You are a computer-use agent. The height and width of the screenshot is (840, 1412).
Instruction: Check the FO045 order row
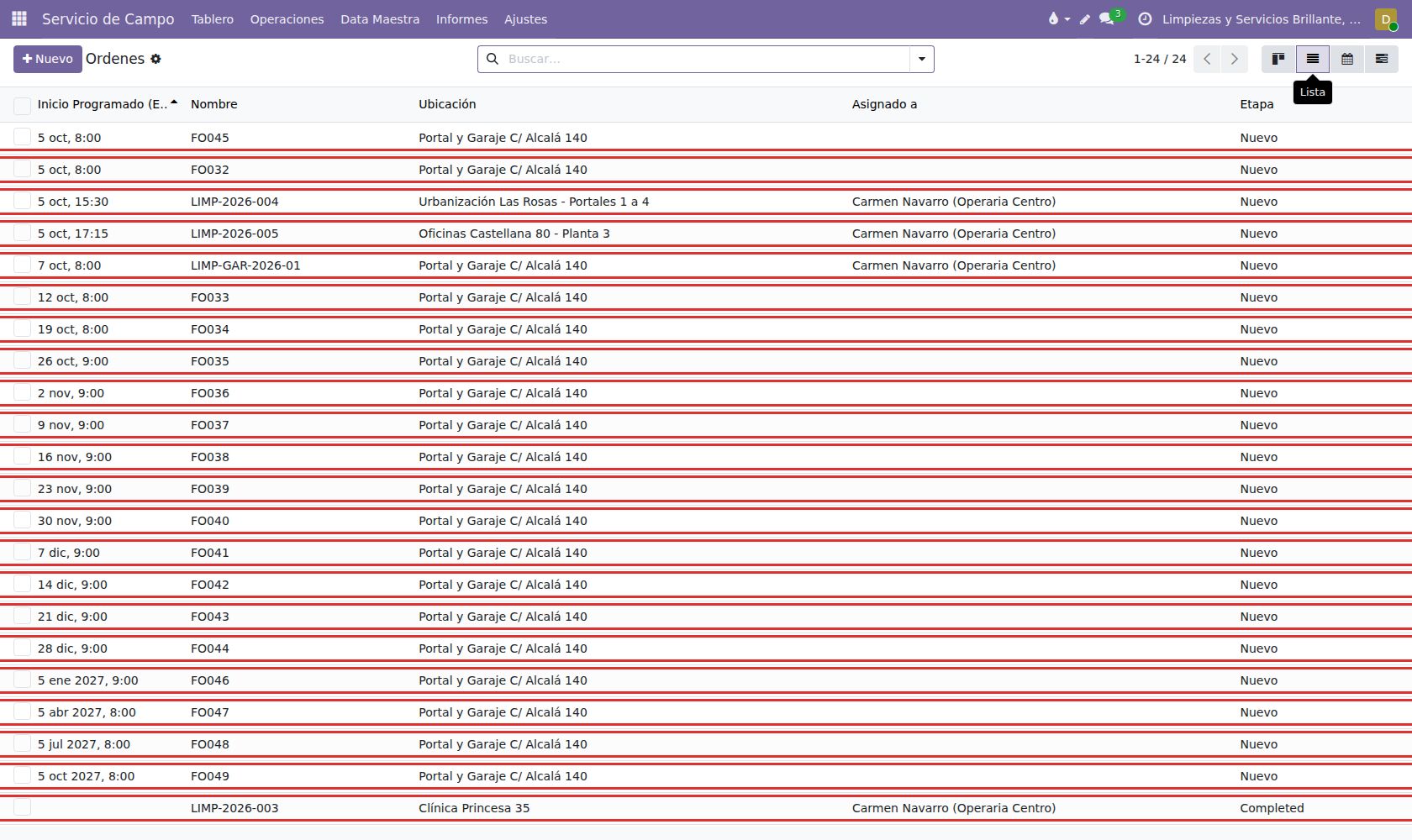(x=22, y=137)
